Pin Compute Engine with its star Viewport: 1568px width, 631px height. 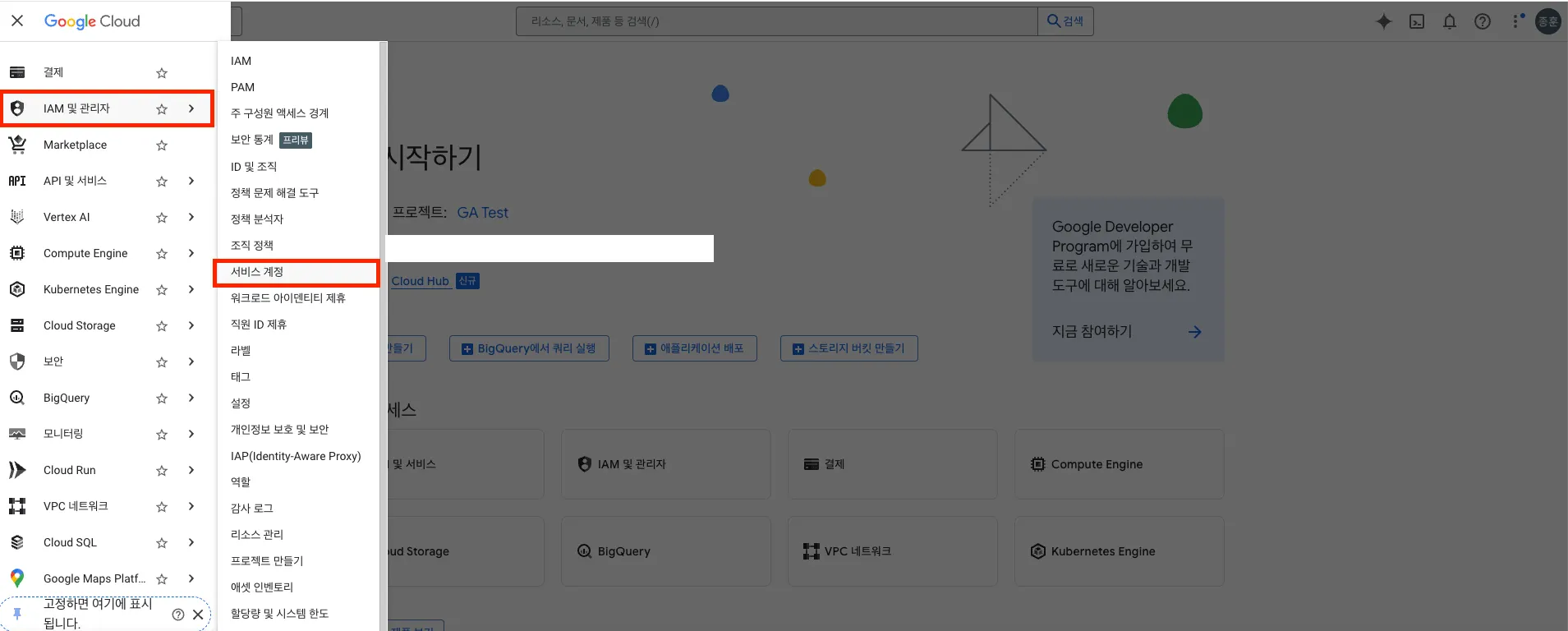tap(162, 254)
